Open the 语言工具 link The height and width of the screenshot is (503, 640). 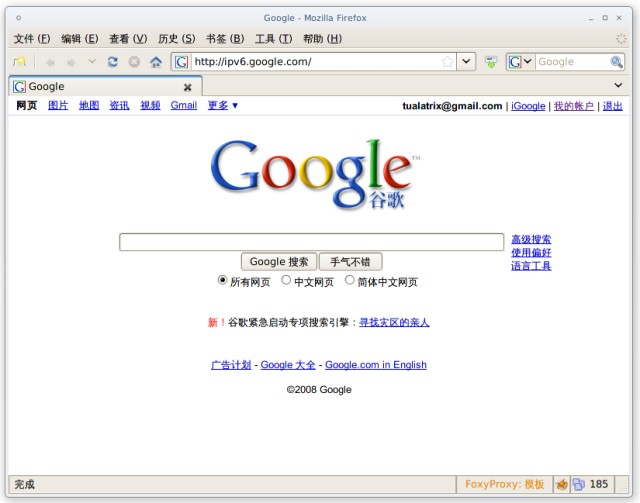[531, 266]
